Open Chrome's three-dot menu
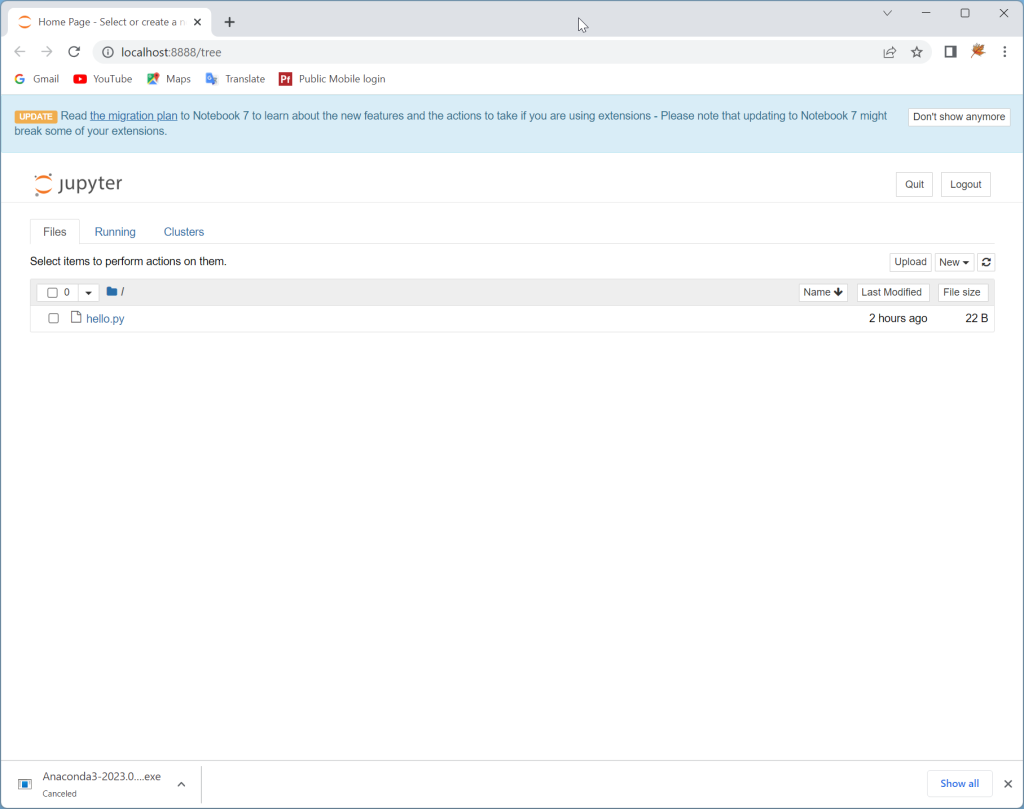Screen dimensions: 1024x809 [1004, 52]
